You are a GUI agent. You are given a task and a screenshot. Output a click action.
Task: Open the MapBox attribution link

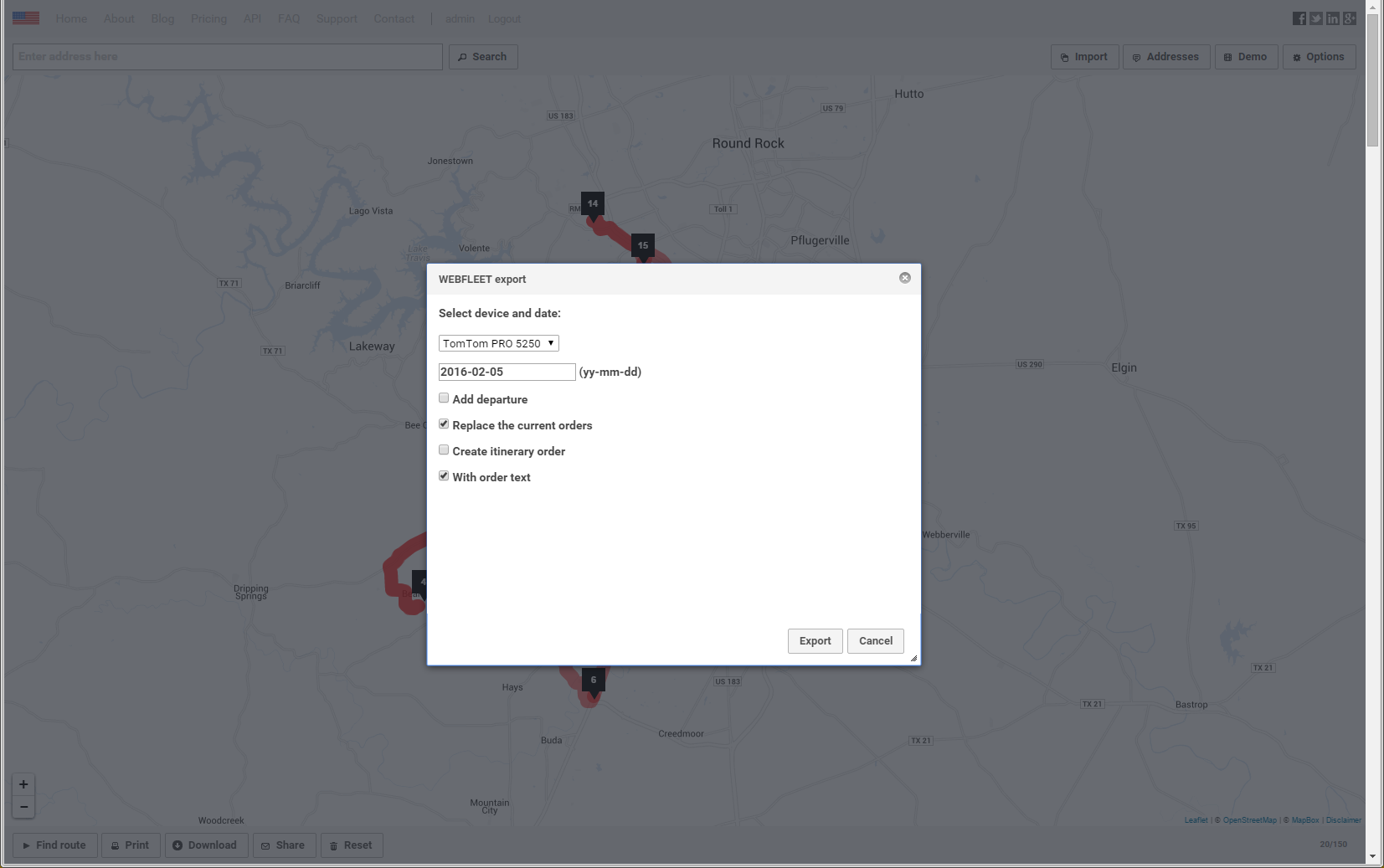pos(1305,820)
